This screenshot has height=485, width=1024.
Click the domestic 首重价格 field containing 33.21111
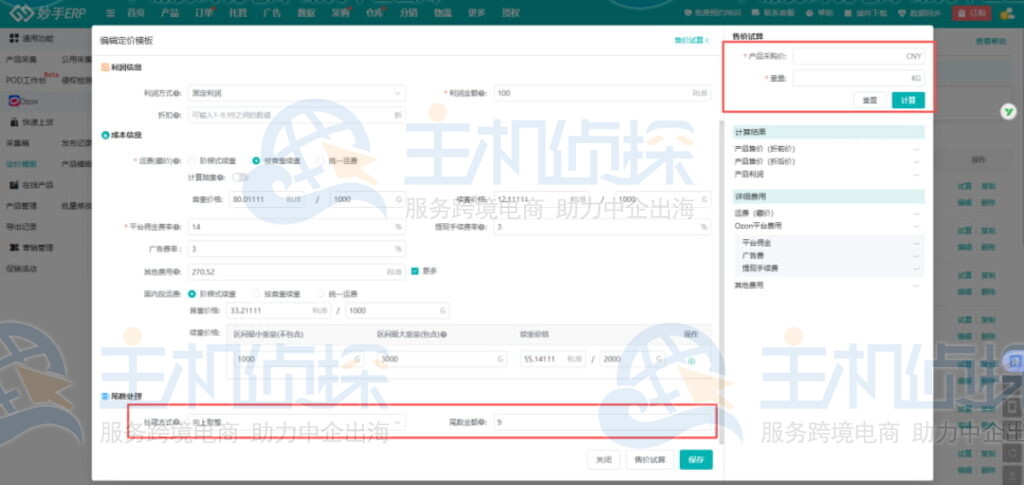tap(279, 311)
